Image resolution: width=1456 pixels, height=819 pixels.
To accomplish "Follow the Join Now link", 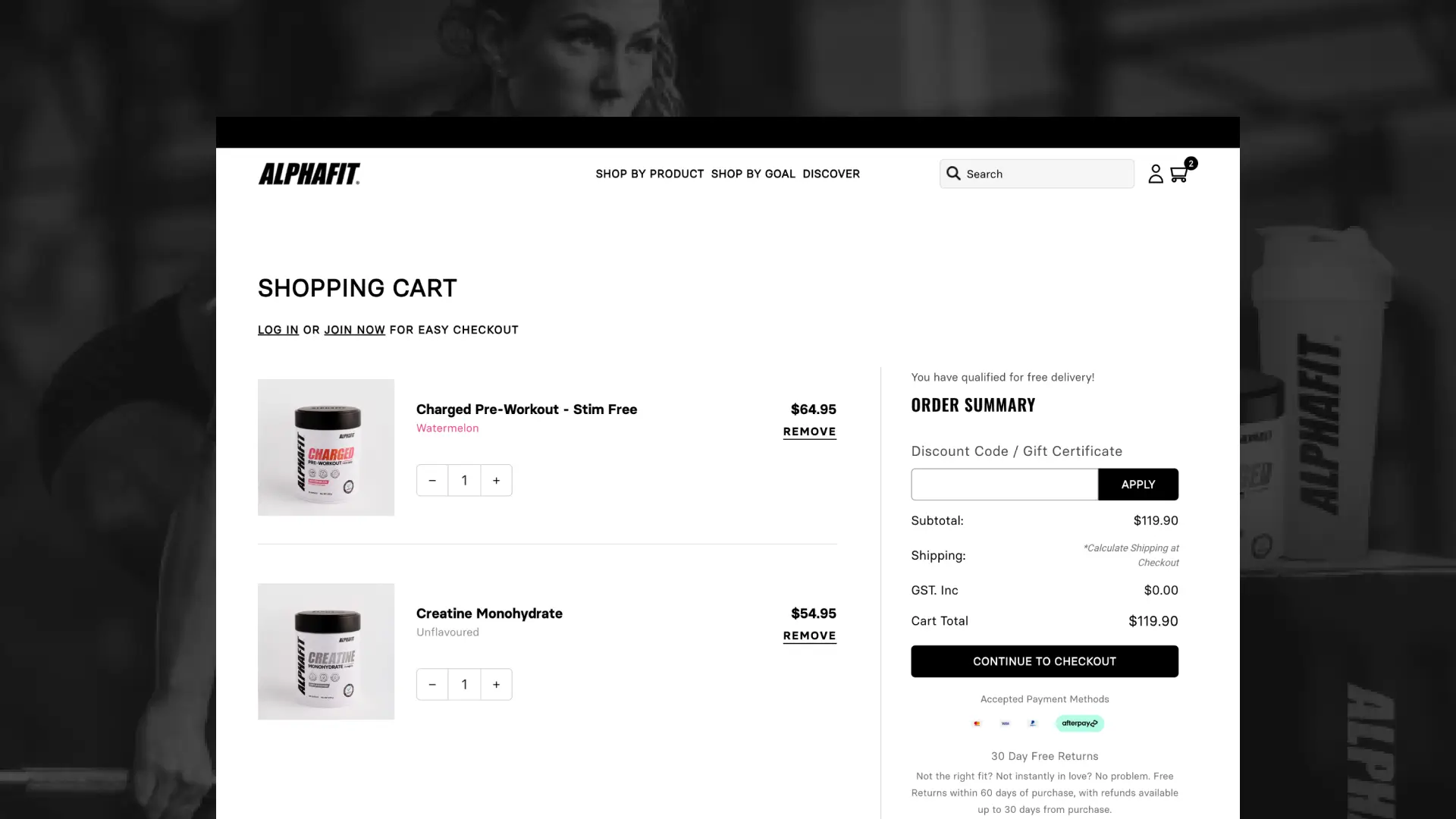I will tap(354, 330).
